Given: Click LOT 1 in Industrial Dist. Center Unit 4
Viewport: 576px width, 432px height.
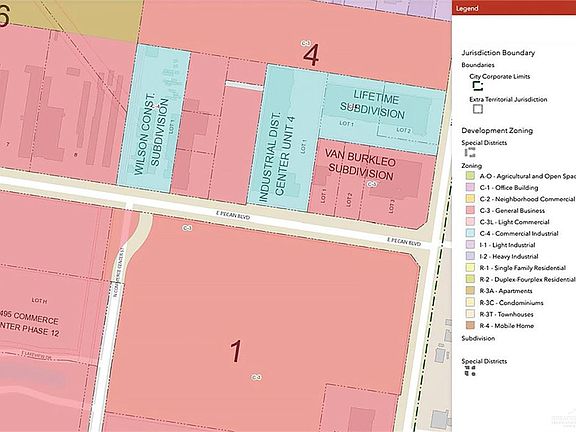Looking at the screenshot, I should click(304, 147).
